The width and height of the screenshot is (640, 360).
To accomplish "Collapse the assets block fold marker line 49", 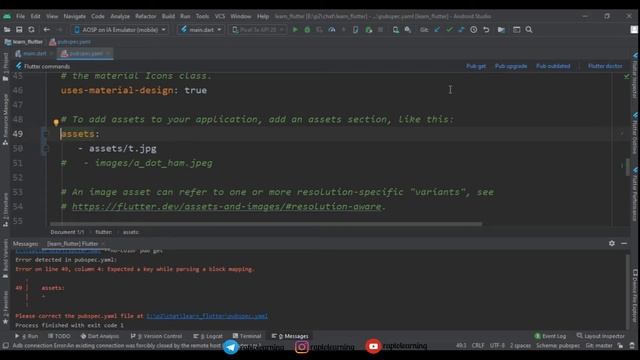I will [45, 133].
